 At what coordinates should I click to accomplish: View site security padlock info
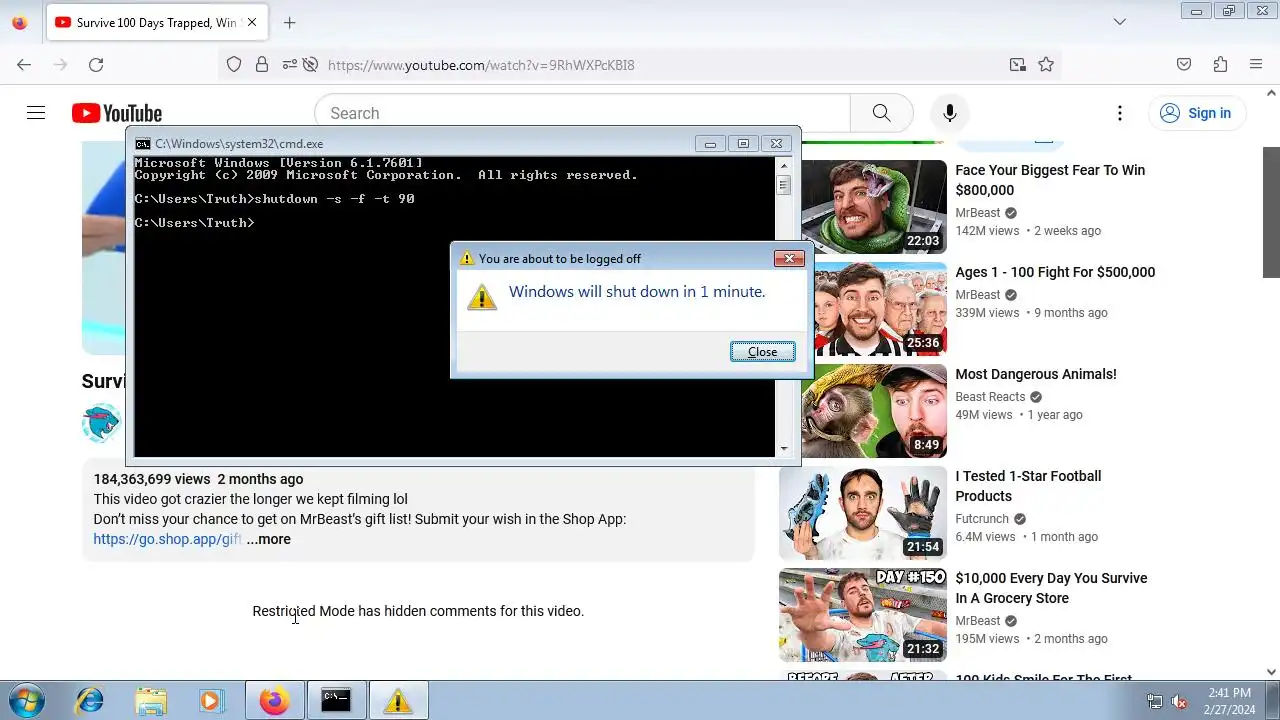pos(262,65)
